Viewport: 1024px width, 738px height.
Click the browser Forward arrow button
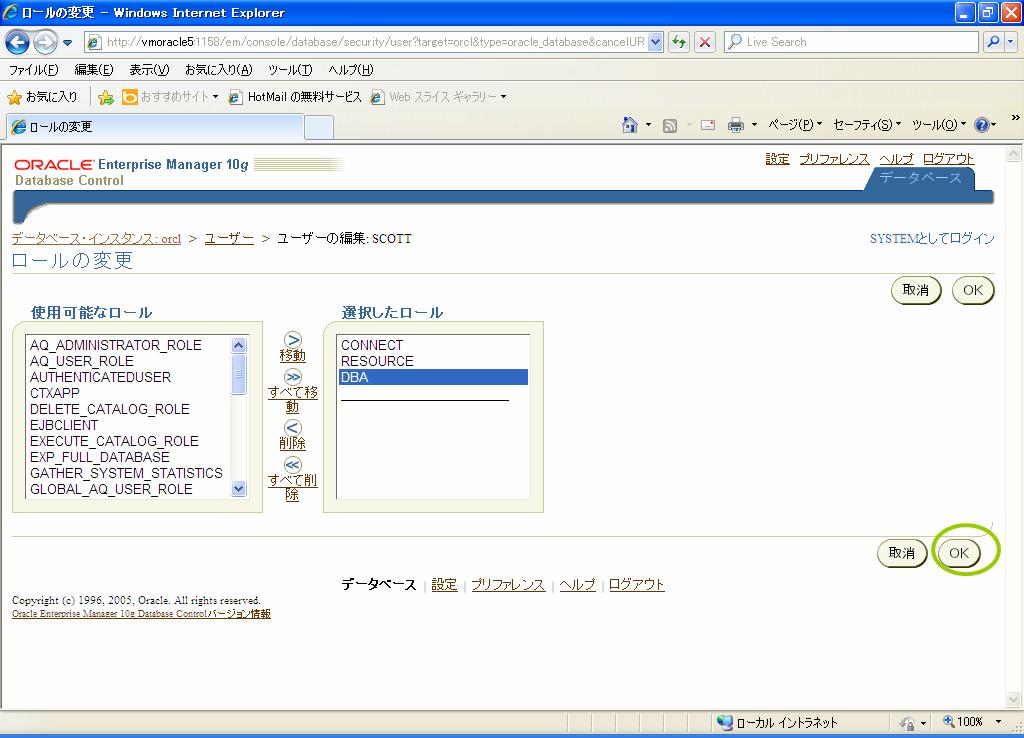coord(44,42)
